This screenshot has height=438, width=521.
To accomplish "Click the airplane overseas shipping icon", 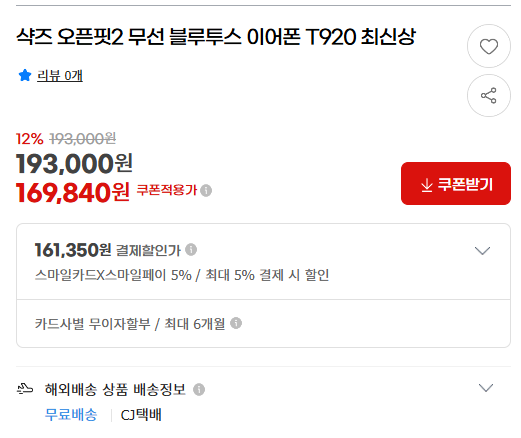I will 25,389.
